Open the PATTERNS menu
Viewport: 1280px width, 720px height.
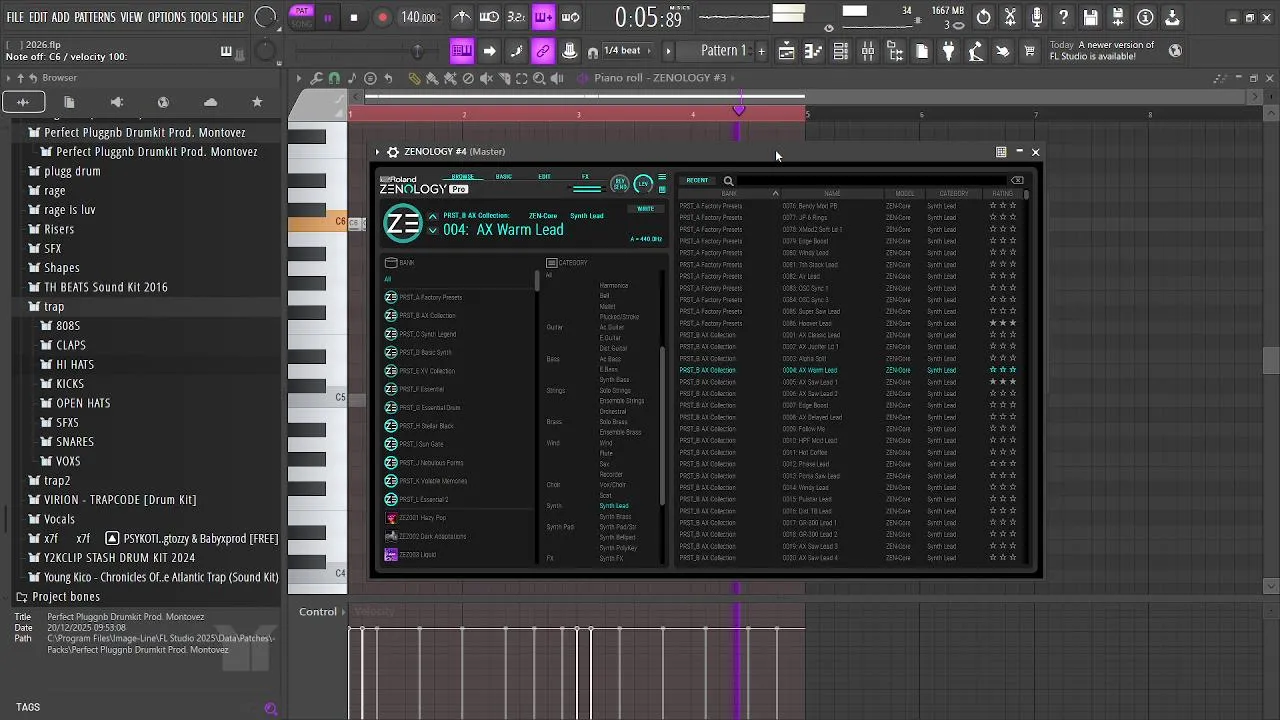point(95,17)
